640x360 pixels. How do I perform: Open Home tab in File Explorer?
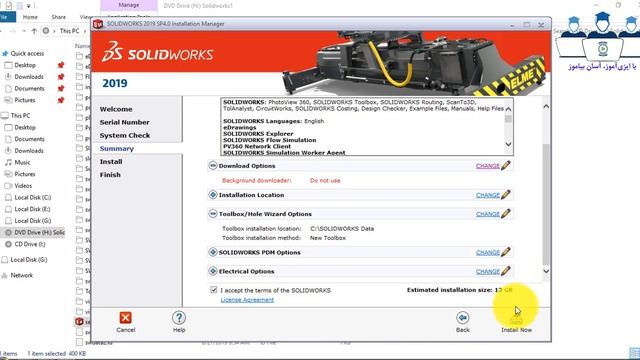pyautogui.click(x=30, y=17)
